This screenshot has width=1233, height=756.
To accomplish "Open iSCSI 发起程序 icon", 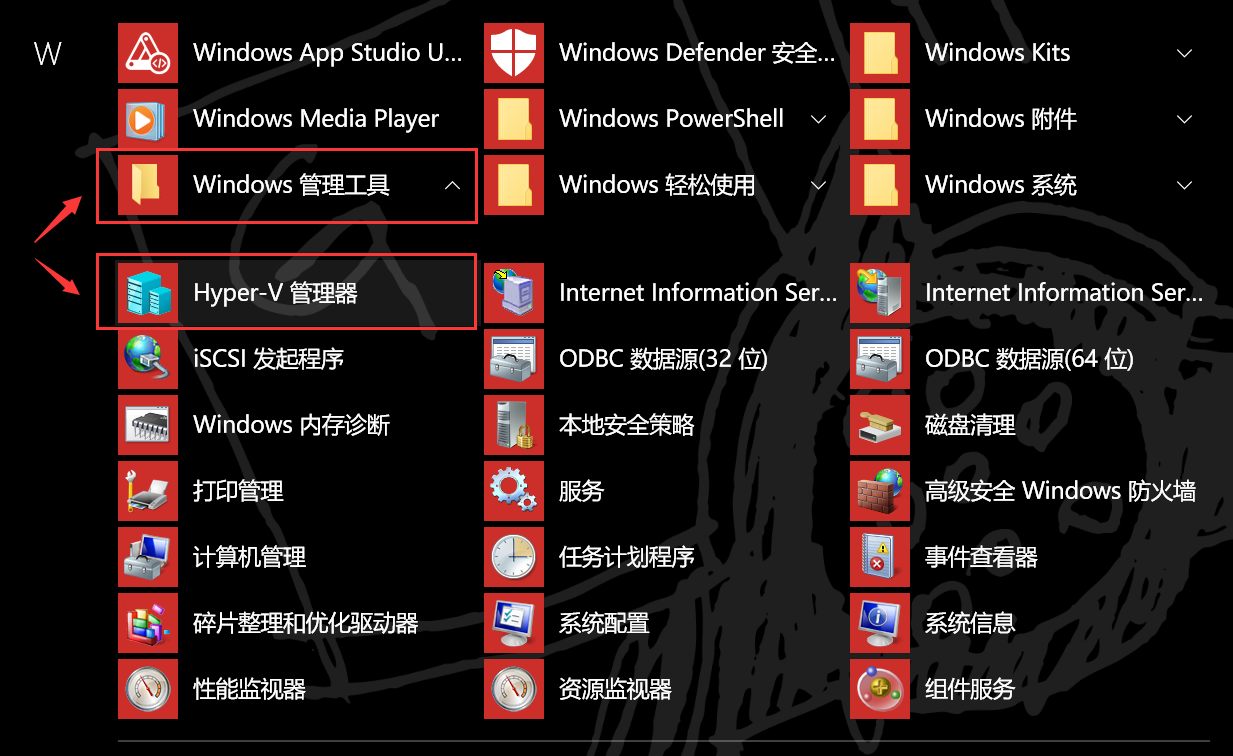I will pyautogui.click(x=148, y=358).
